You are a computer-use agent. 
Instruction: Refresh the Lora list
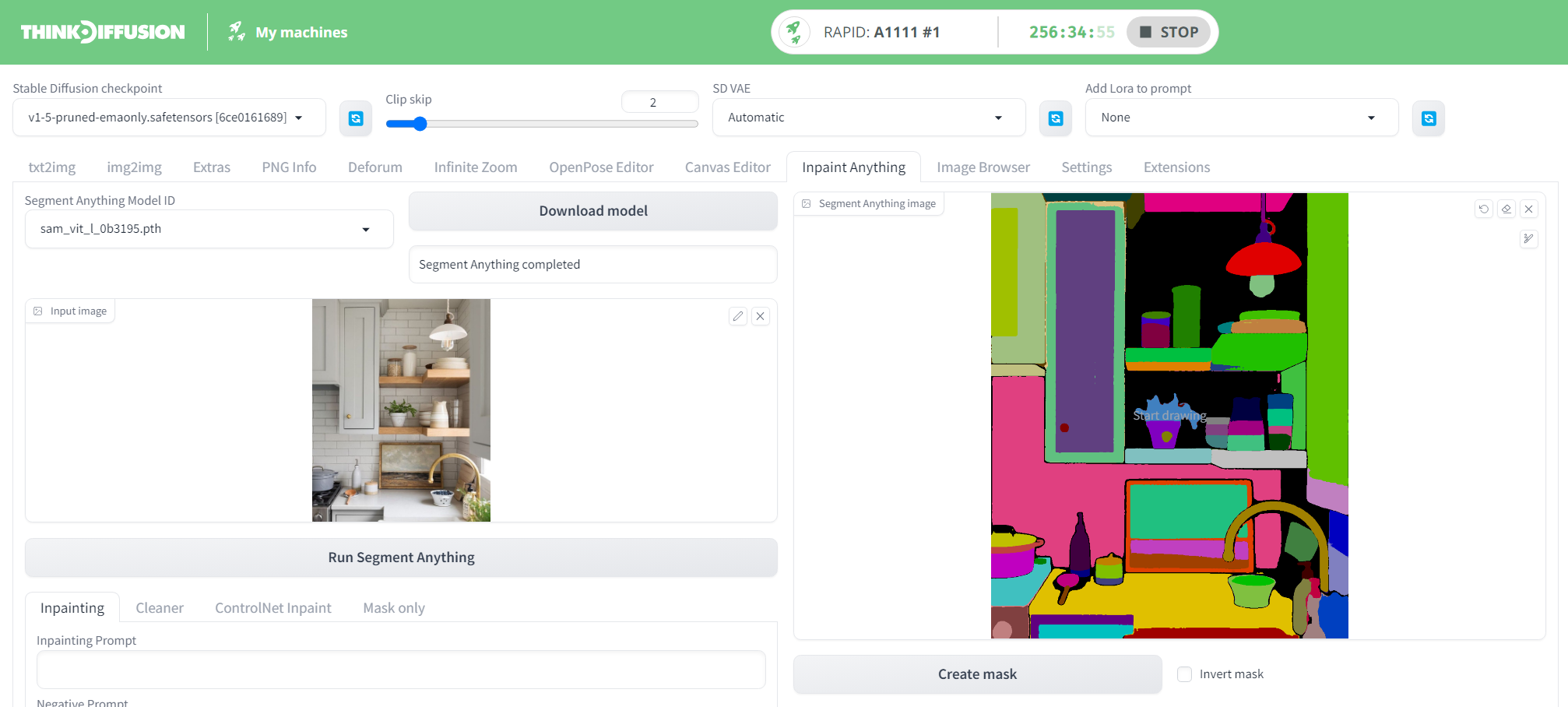tap(1429, 118)
